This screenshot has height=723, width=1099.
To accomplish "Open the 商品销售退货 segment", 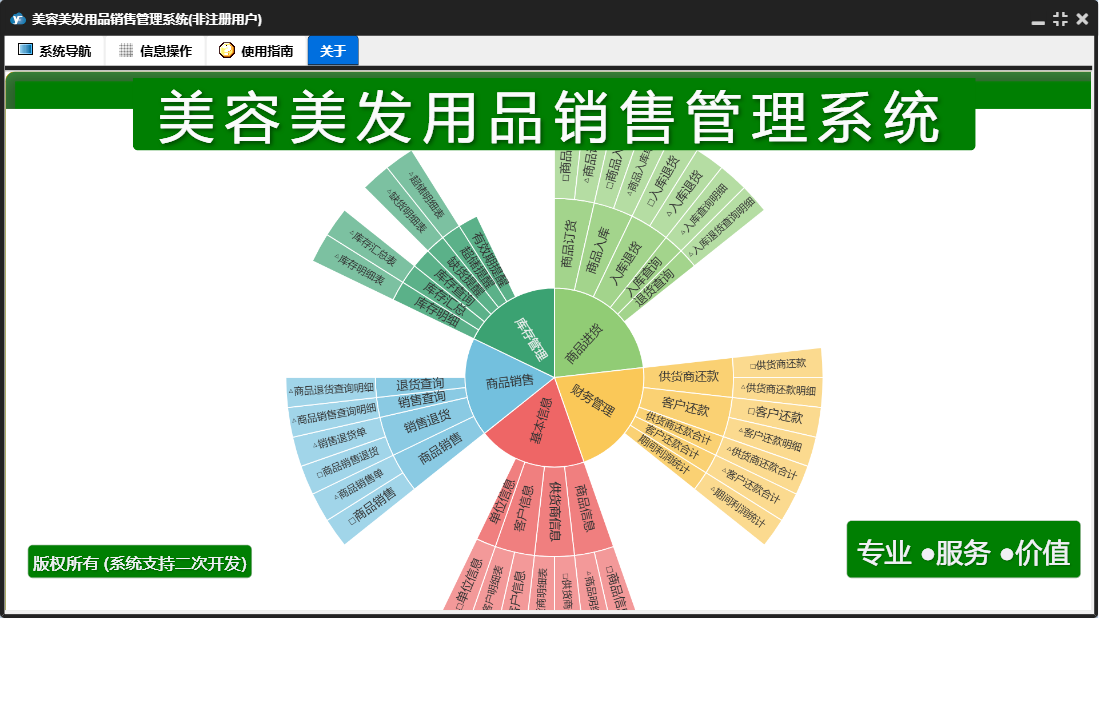I will 348,461.
